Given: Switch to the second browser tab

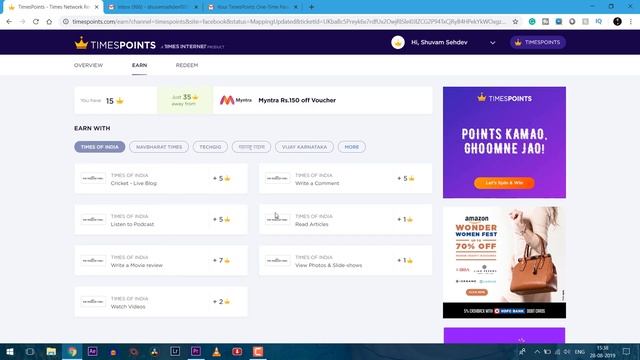Looking at the screenshot, I should (153, 7).
